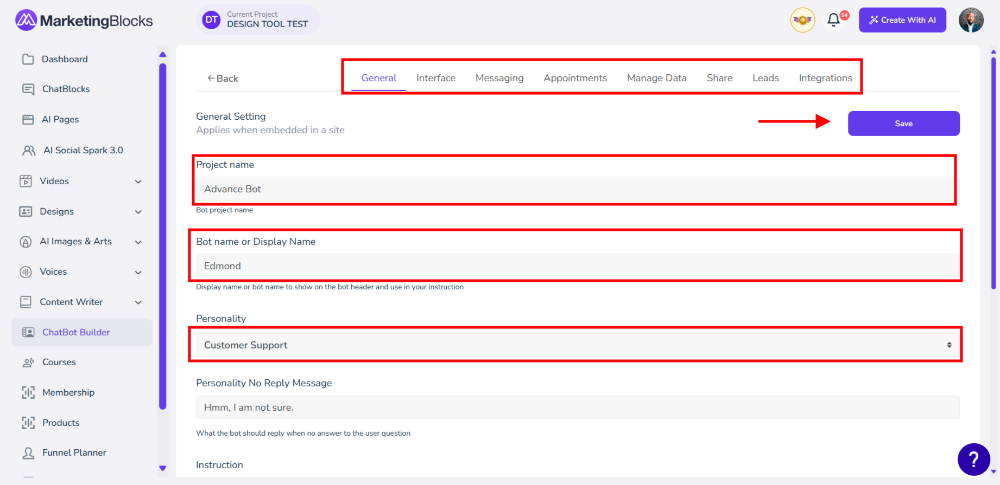The image size is (1000, 485).
Task: Click the ChatBlocks chat icon
Action: (x=28, y=89)
